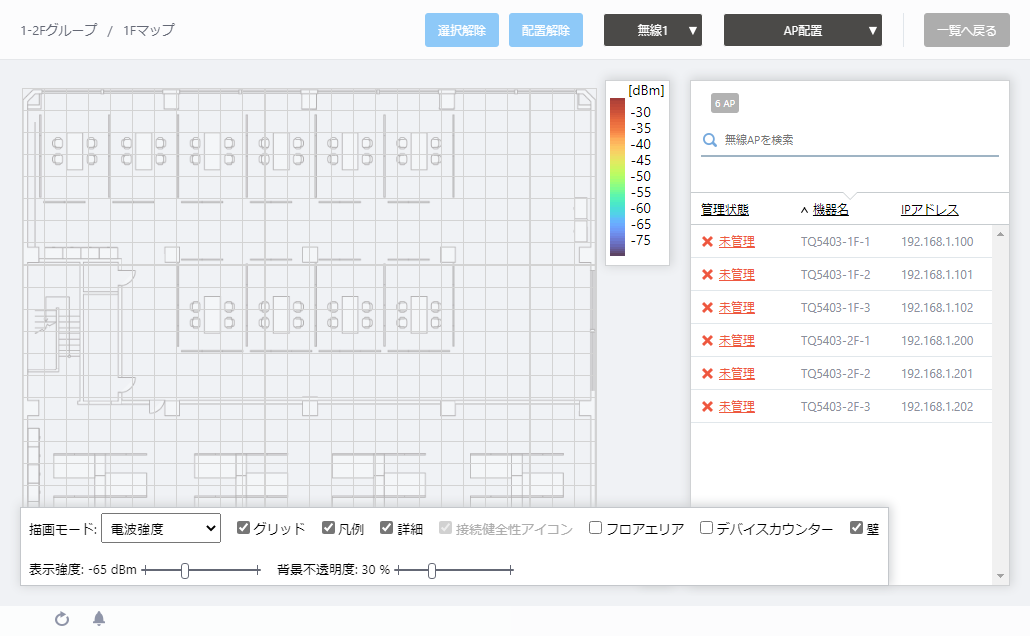The height and width of the screenshot is (636, 1030).
Task: Click the magnifier icon in AP search
Action: (710, 141)
